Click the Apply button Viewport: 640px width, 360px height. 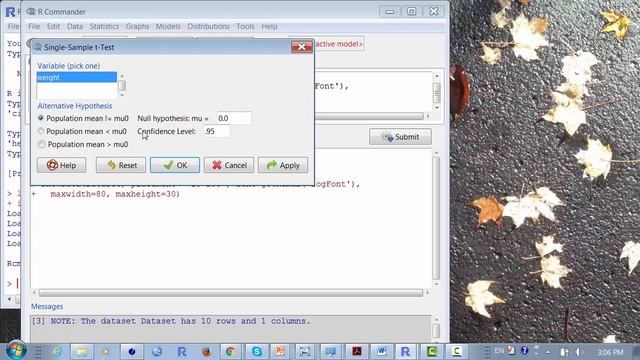(283, 165)
